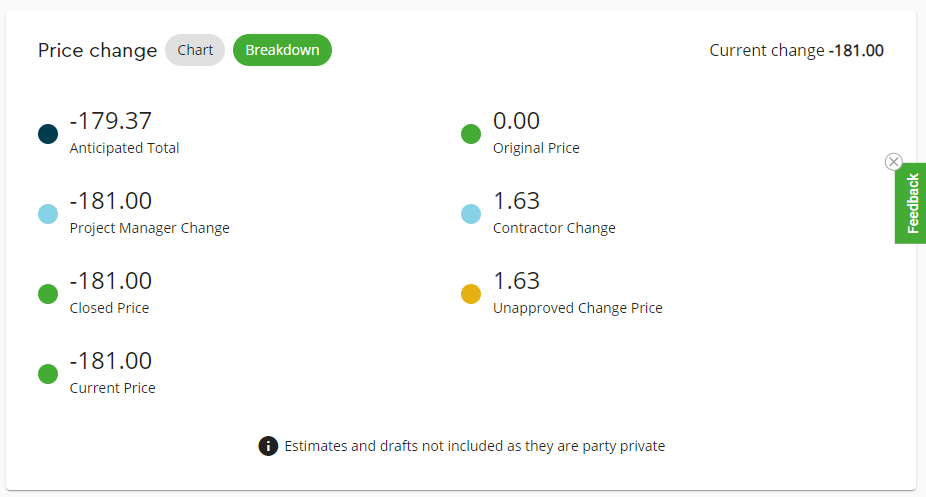Click the Unapproved Change Price yellow dot
The height and width of the screenshot is (497, 926).
tap(471, 294)
